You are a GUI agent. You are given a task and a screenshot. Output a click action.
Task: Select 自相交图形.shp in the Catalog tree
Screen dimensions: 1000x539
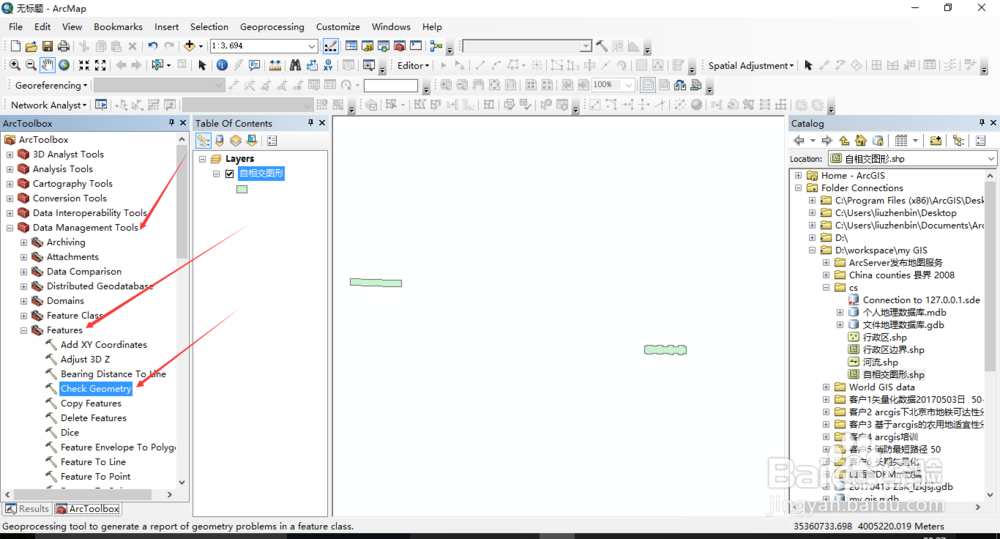pyautogui.click(x=893, y=374)
